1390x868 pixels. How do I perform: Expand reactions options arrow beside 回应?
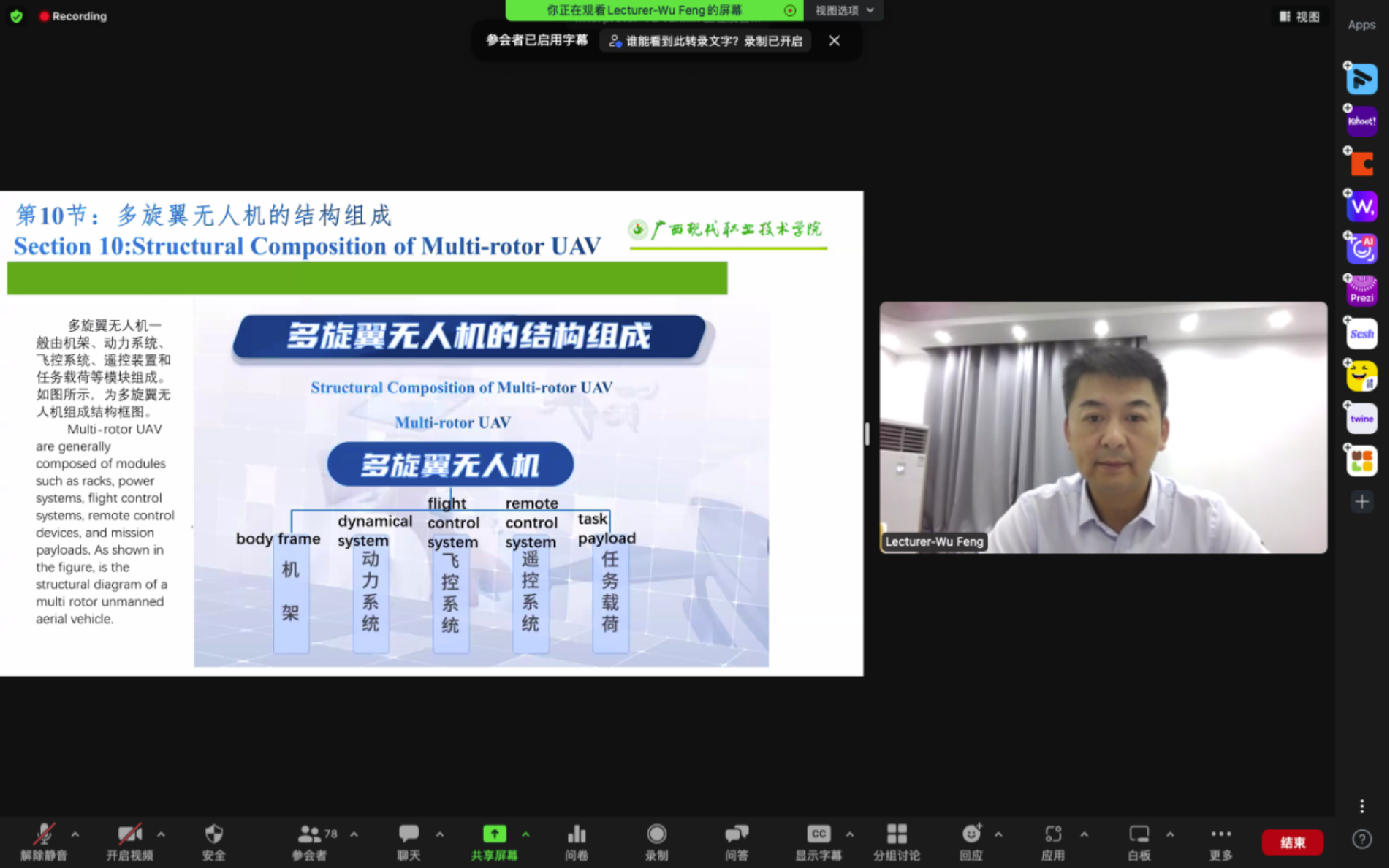click(999, 834)
